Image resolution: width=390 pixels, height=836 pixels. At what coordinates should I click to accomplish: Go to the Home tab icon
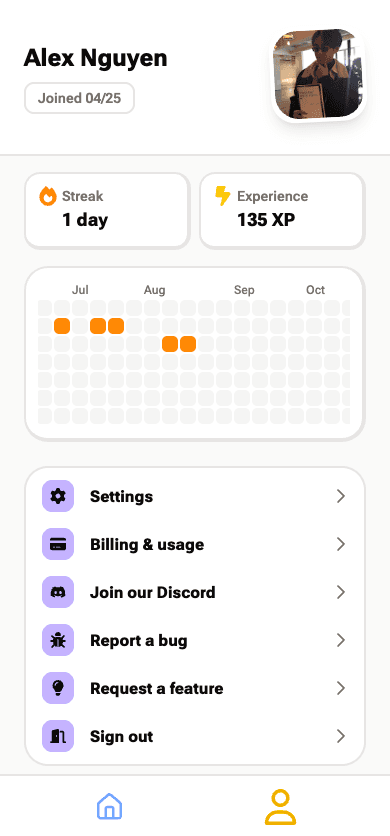point(109,805)
